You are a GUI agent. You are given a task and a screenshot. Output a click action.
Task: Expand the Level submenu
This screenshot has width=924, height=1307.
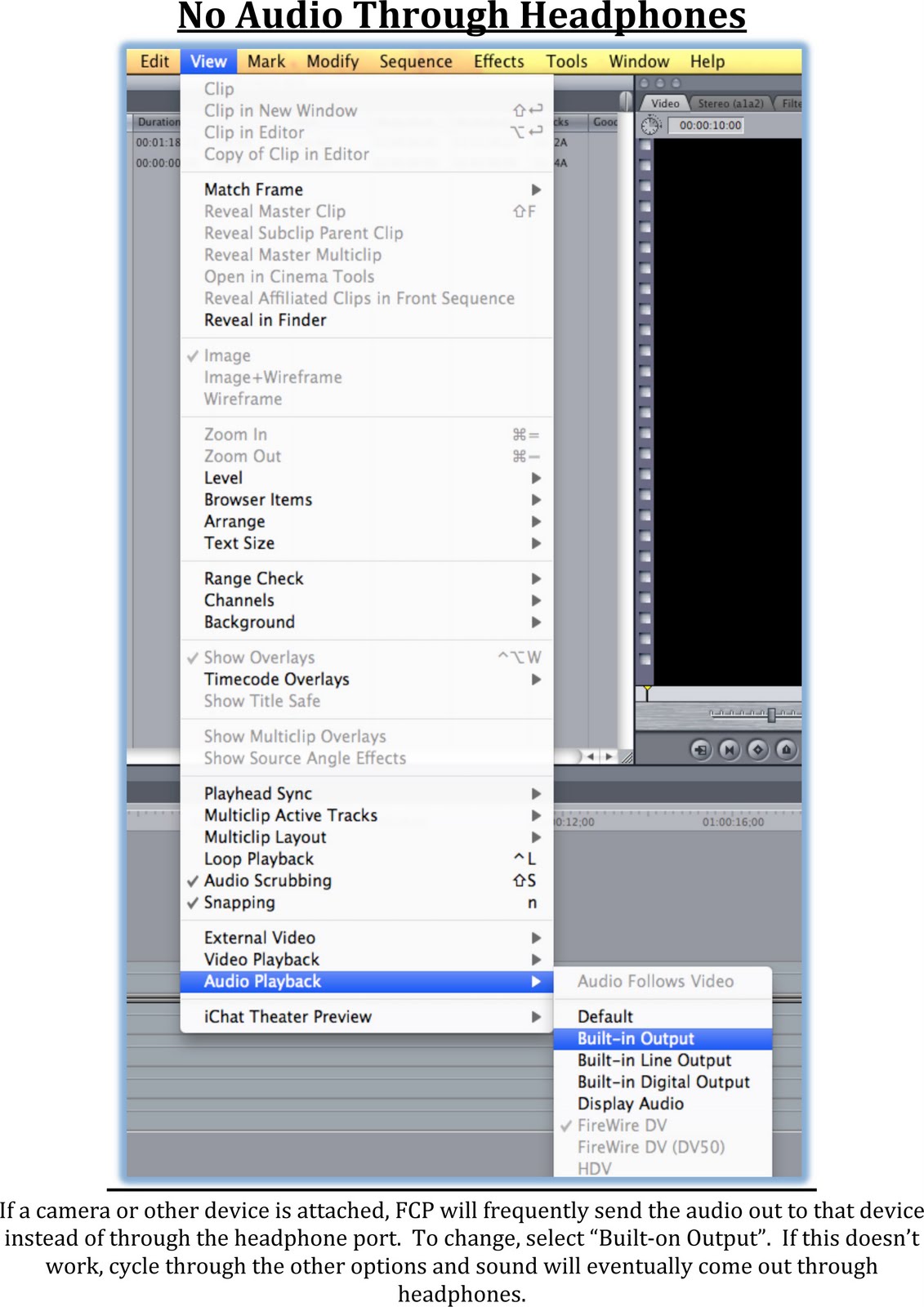coord(366,478)
